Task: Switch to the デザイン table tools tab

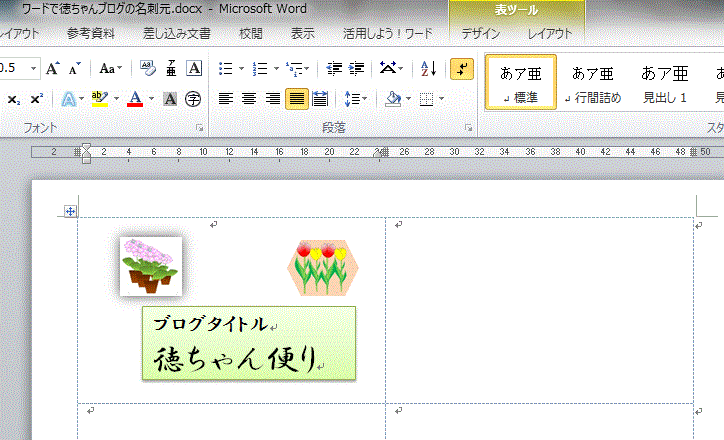Action: [480, 33]
